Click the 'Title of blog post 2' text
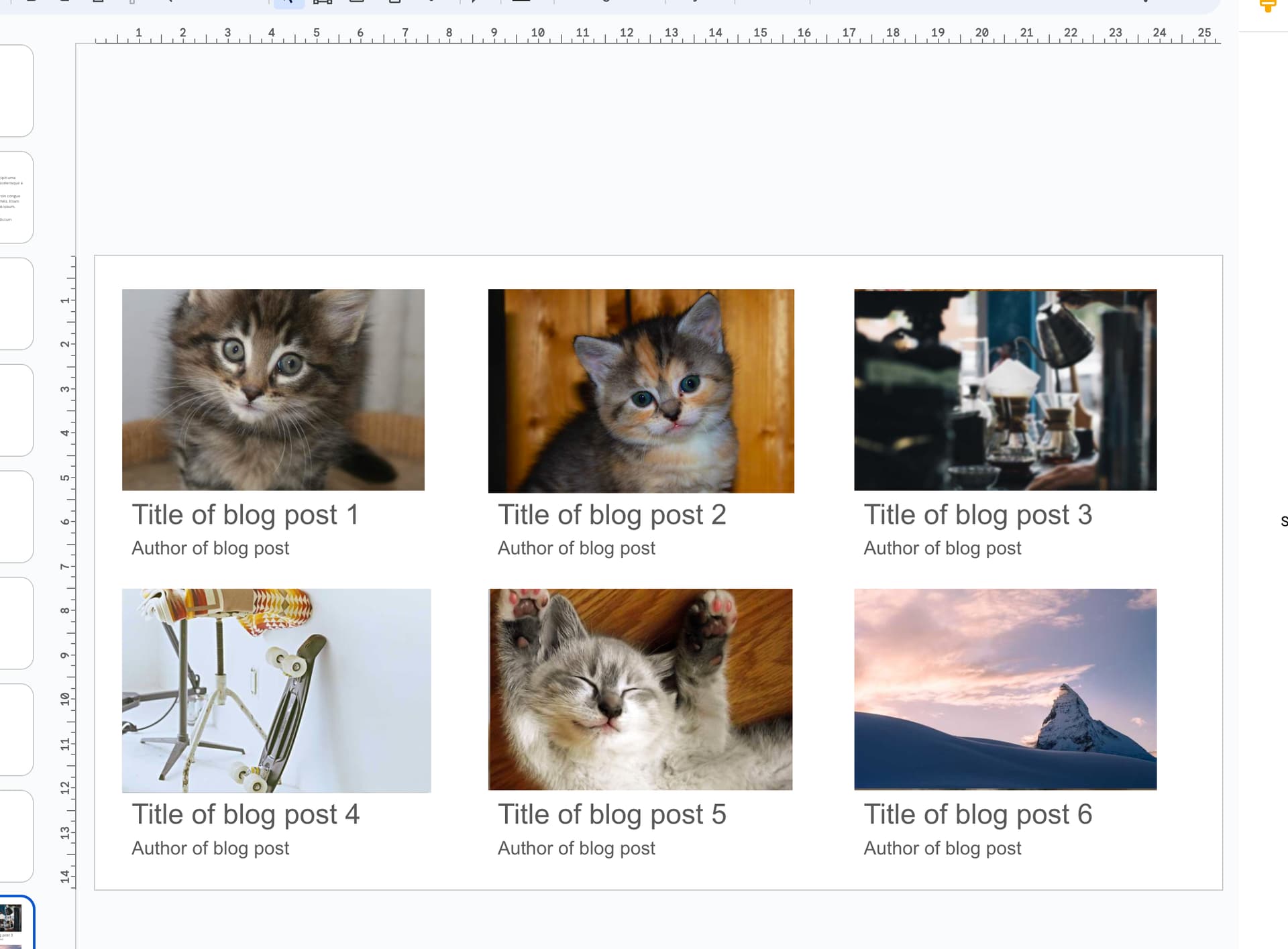 tap(611, 515)
